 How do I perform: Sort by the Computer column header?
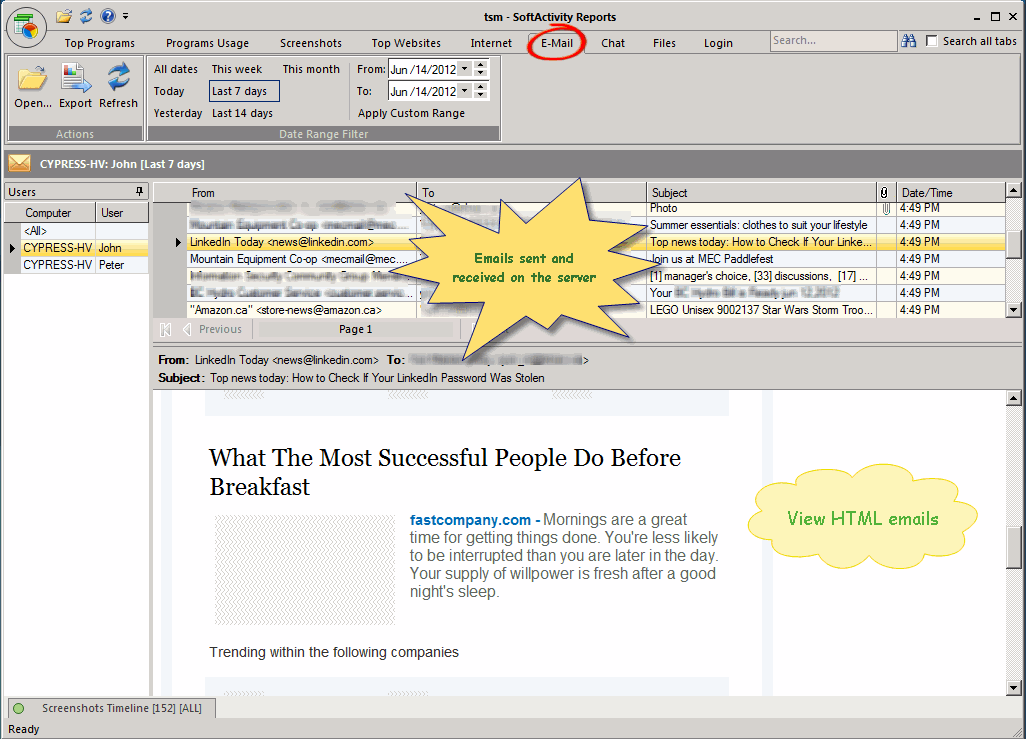click(x=50, y=213)
